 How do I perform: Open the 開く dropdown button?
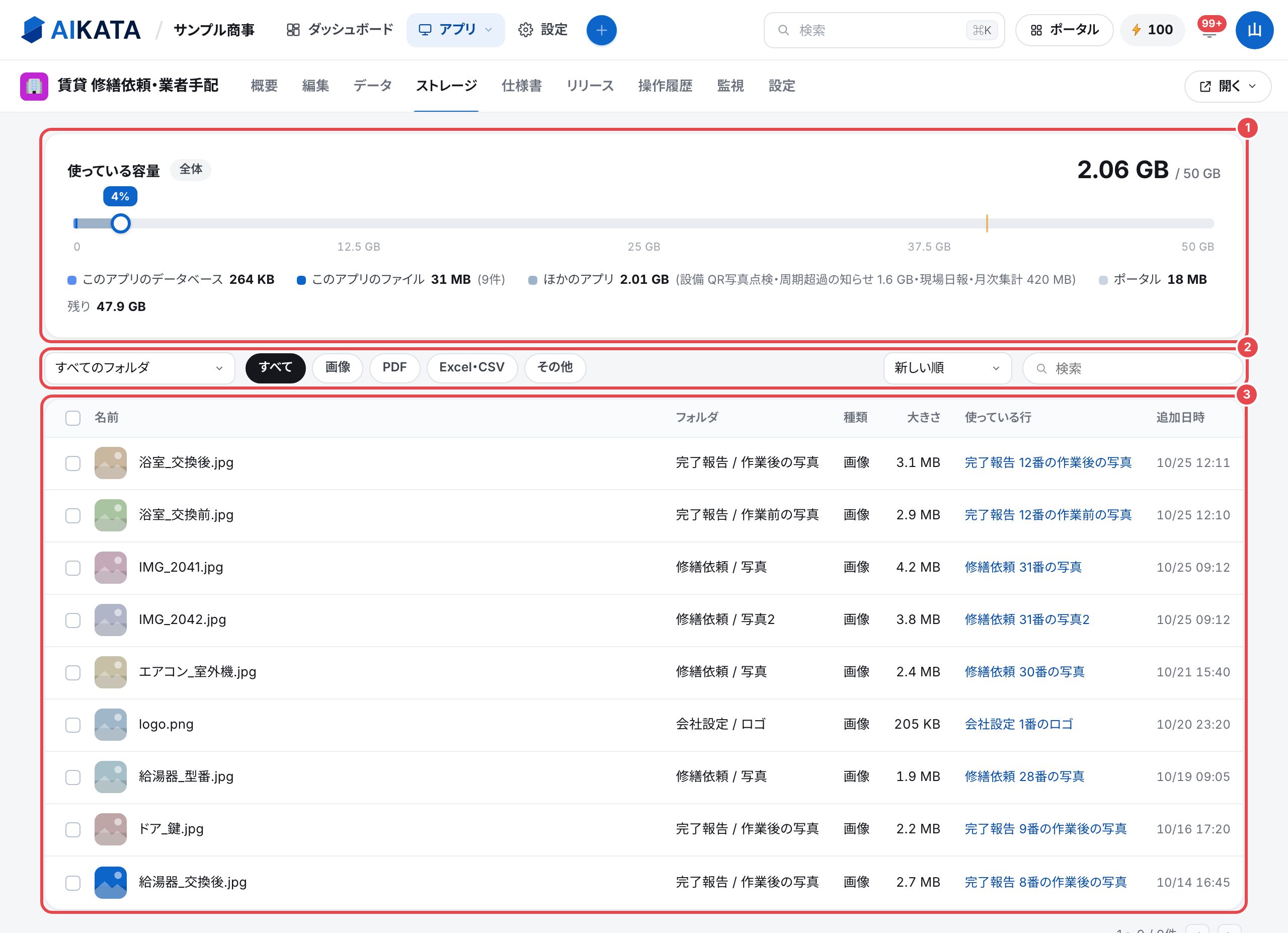tap(1228, 87)
